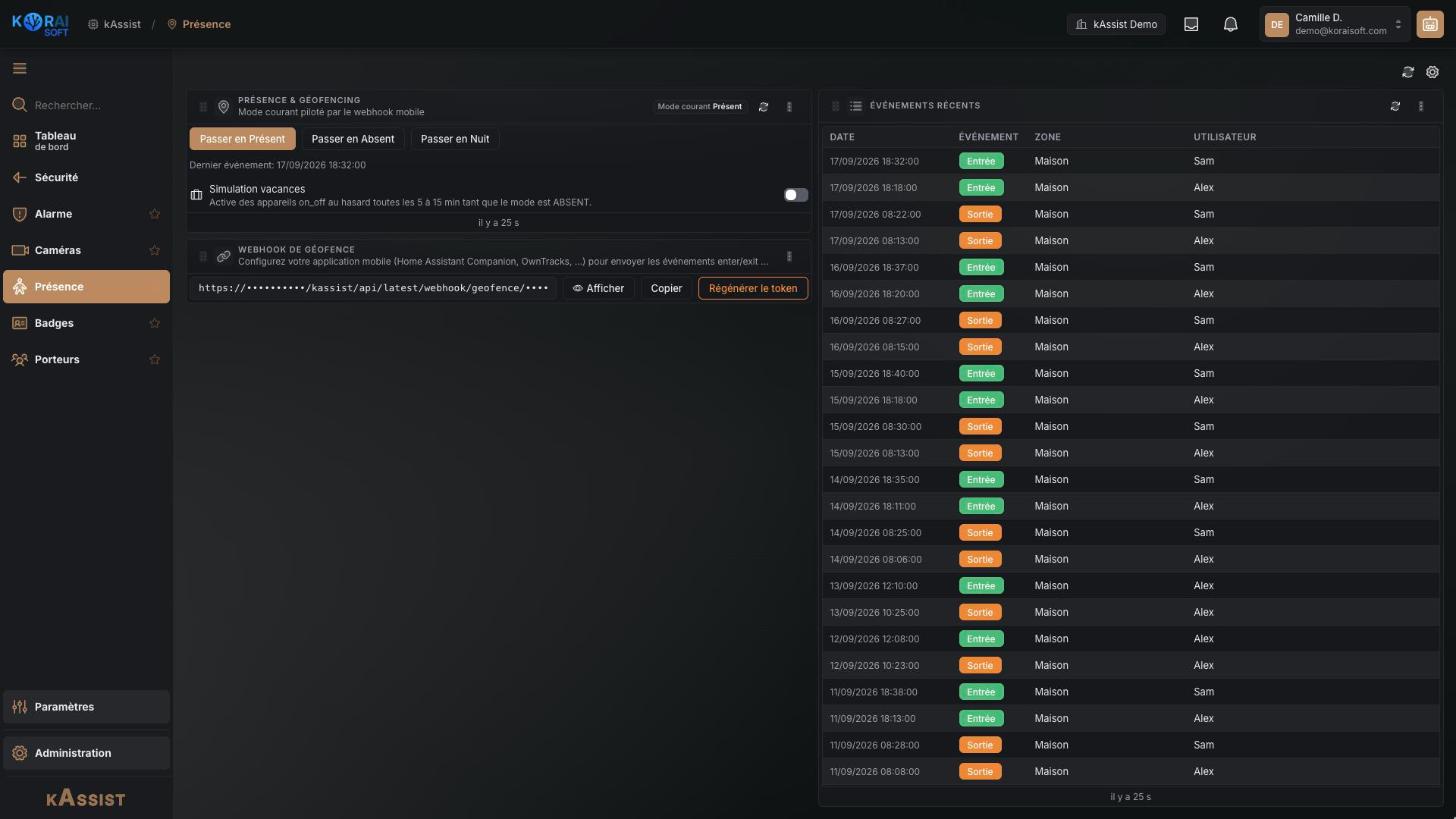1456x819 pixels.
Task: Expand the Camille D. account dropdown
Action: tap(1335, 24)
